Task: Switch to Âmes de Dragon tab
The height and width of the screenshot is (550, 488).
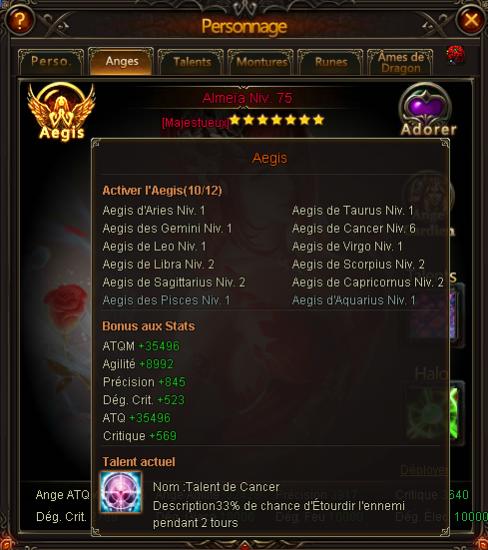Action: tap(400, 62)
